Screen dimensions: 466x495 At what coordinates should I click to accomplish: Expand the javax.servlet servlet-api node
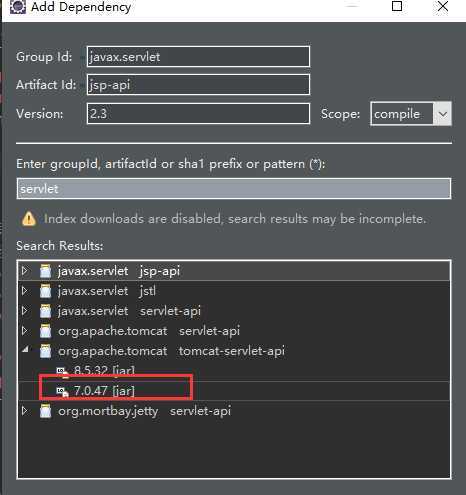[x=25, y=311]
